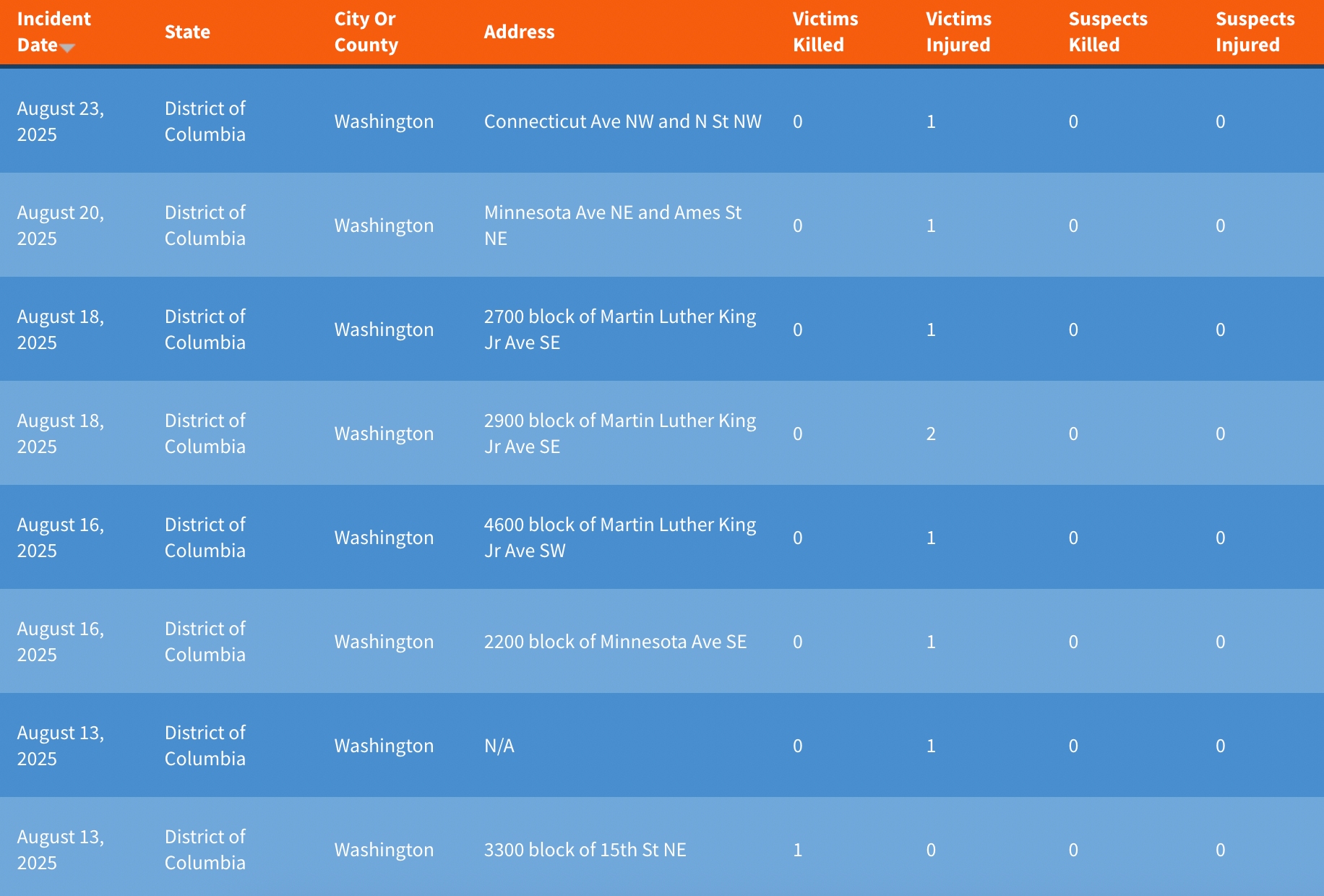This screenshot has width=1324, height=896.
Task: Select the August 20, 2025 incident date
Action: (x=61, y=225)
